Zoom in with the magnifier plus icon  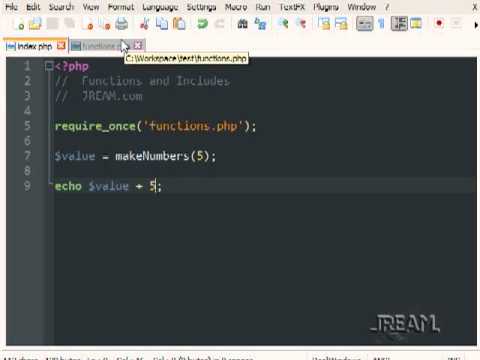[283, 24]
